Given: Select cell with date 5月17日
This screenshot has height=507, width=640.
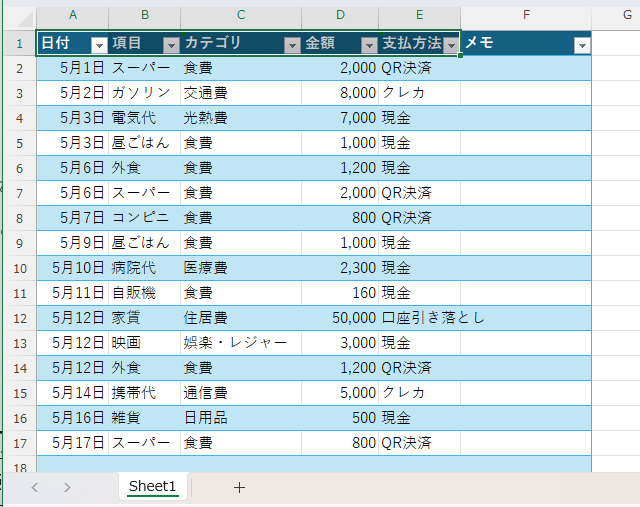Looking at the screenshot, I should tap(73, 443).
